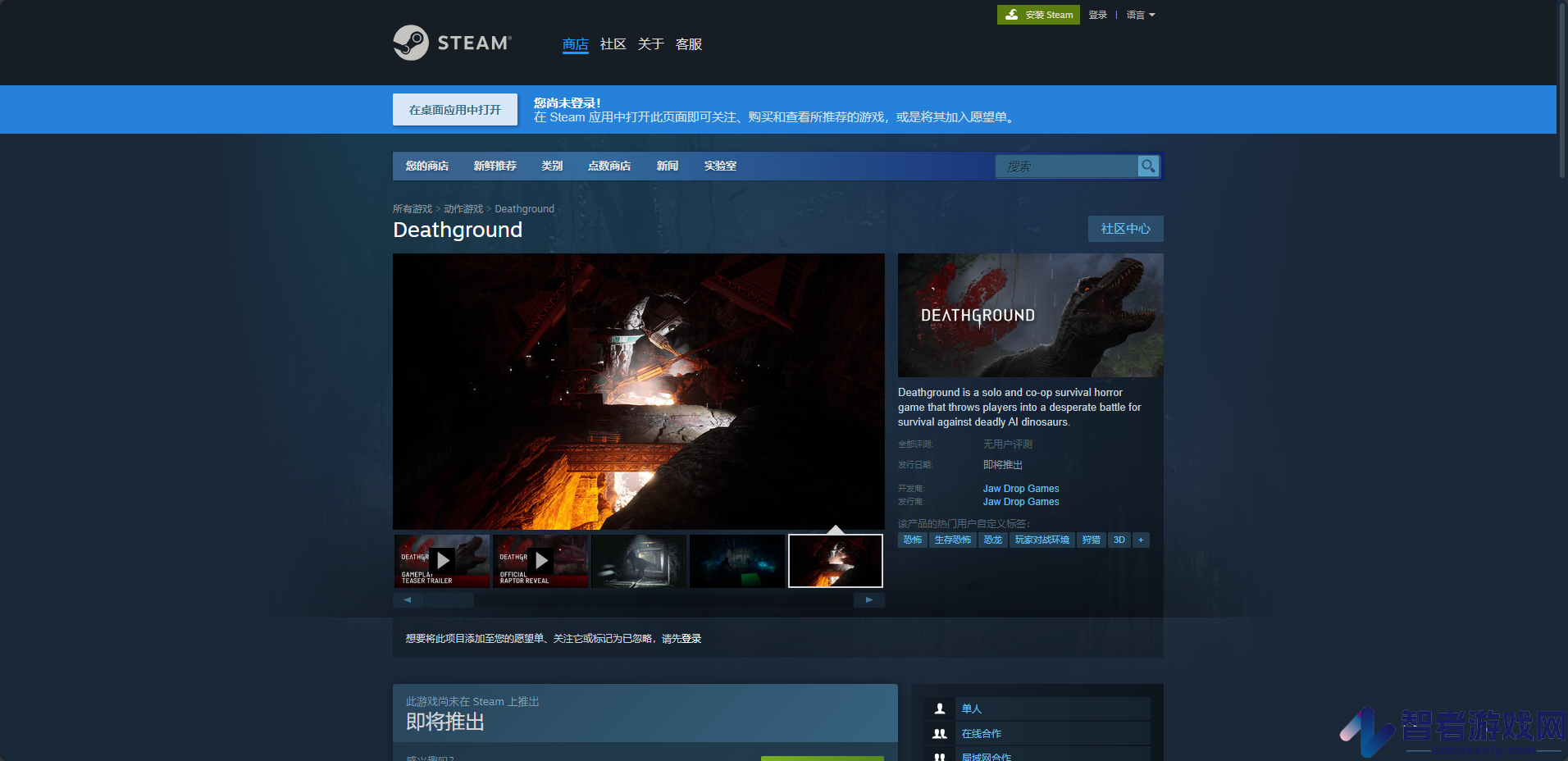Click the Steam logo icon

point(411,43)
